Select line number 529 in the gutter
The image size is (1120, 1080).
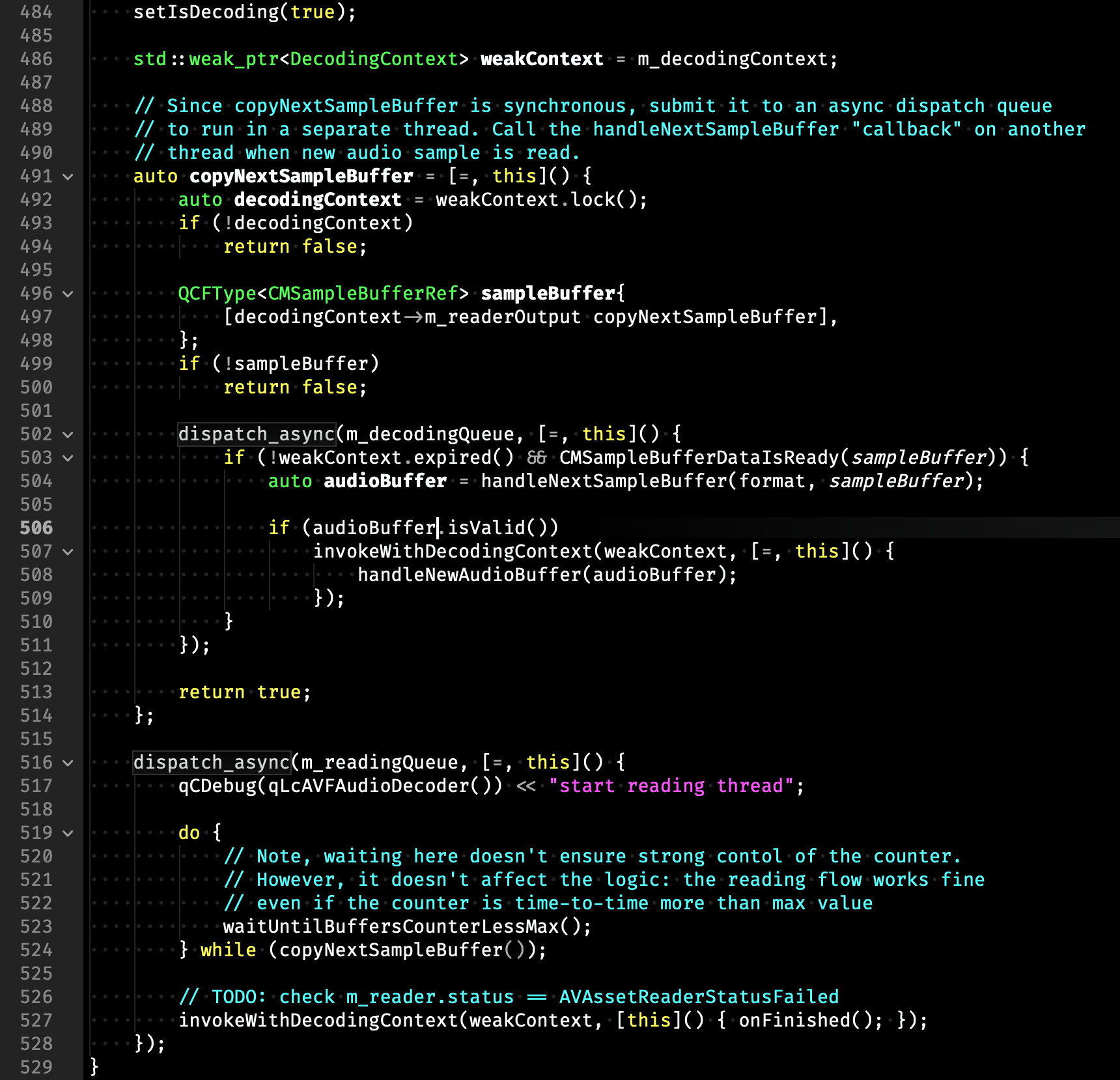point(36,1067)
